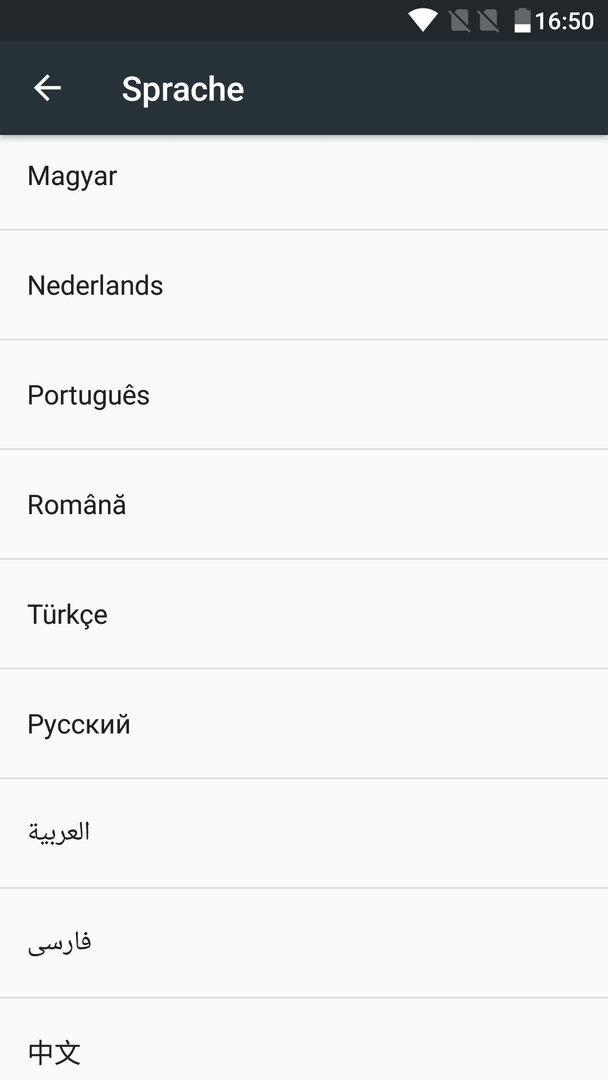The height and width of the screenshot is (1080, 608).
Task: Go back using the arrow icon
Action: point(48,88)
